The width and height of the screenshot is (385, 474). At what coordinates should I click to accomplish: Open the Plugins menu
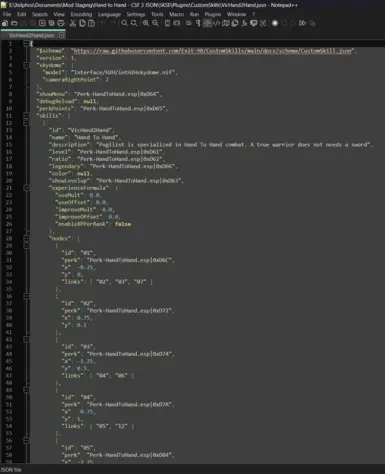(x=213, y=14)
